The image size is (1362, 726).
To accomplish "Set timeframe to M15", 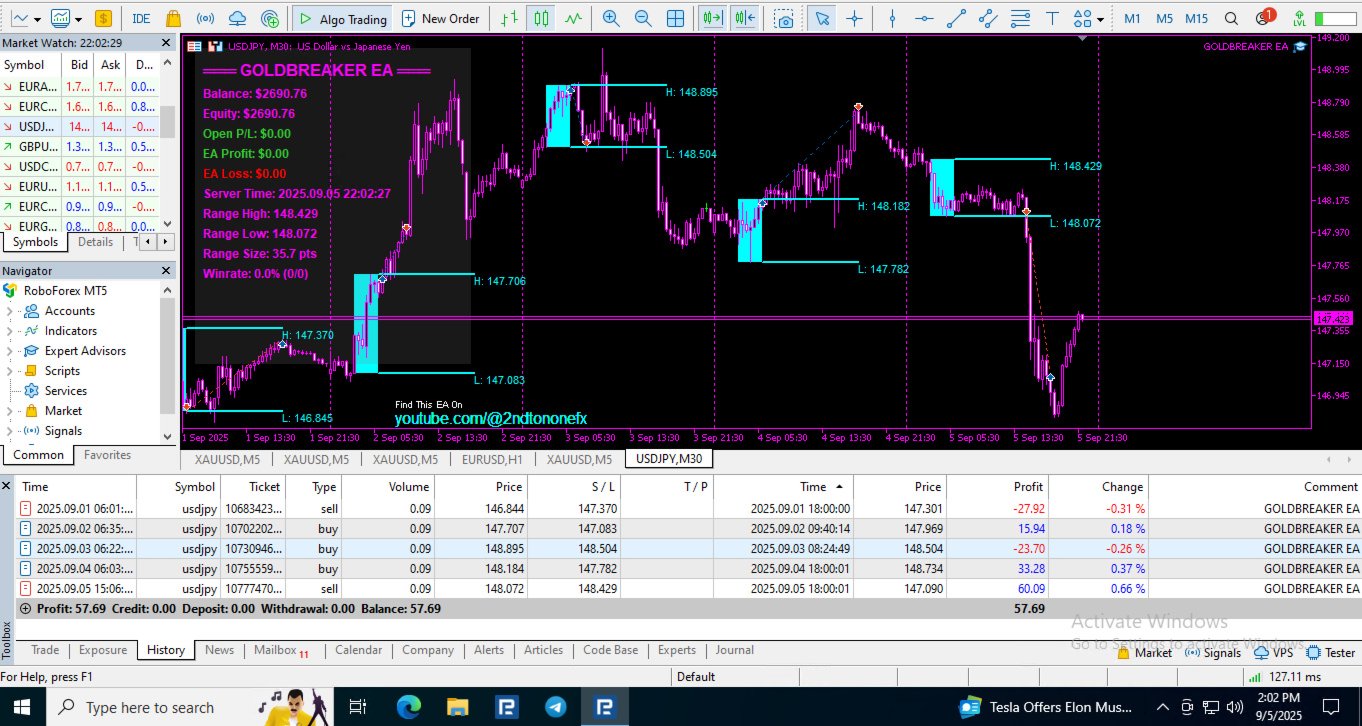I will [x=1196, y=18].
